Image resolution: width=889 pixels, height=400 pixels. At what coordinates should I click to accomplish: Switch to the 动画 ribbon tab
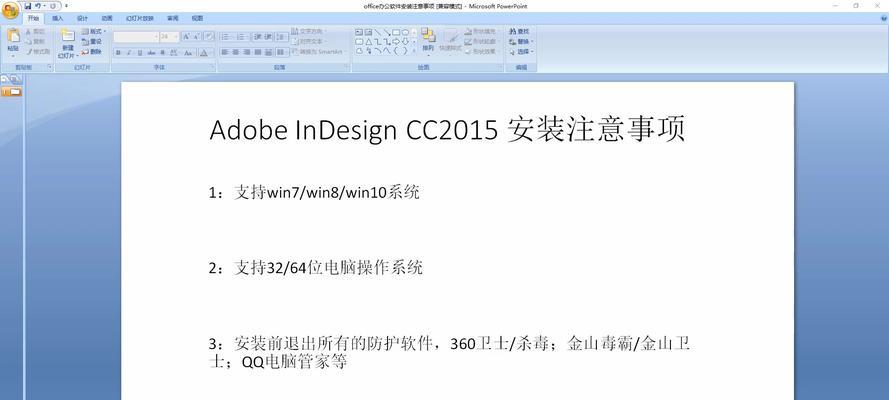107,18
